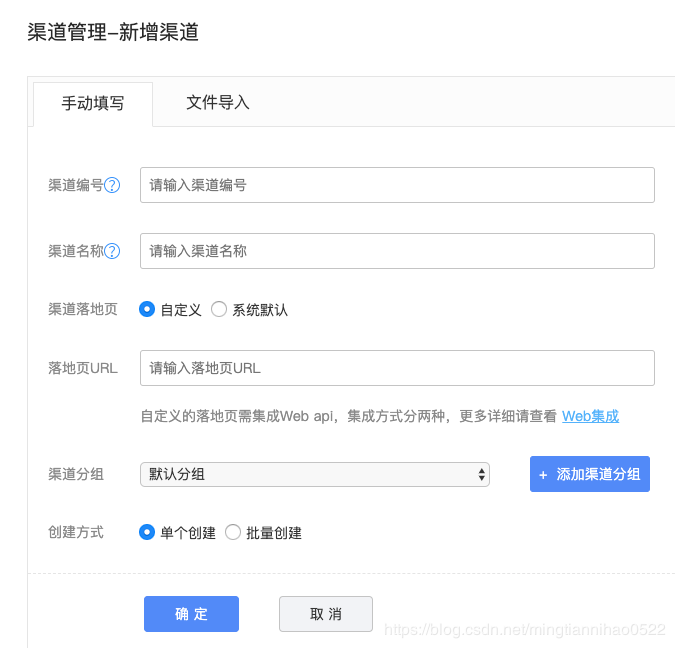The image size is (675, 648).
Task: Click the 确定 confirm button
Action: 191,614
